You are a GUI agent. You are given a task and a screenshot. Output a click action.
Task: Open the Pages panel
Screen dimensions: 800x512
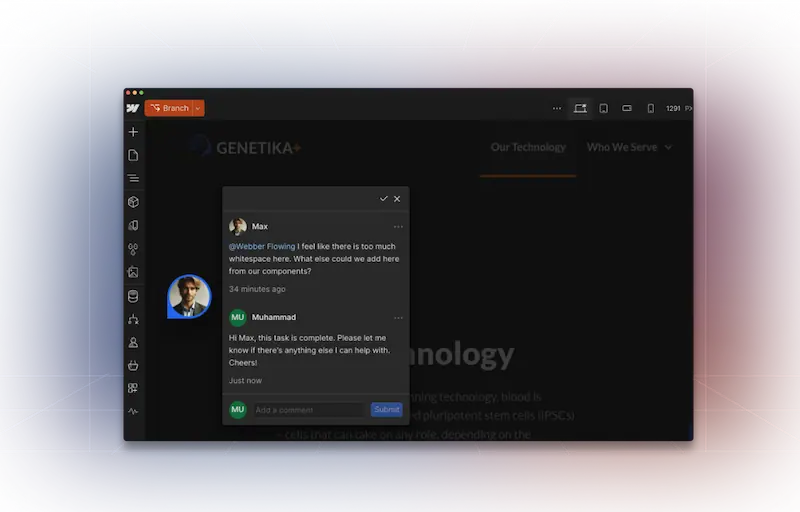[x=133, y=155]
